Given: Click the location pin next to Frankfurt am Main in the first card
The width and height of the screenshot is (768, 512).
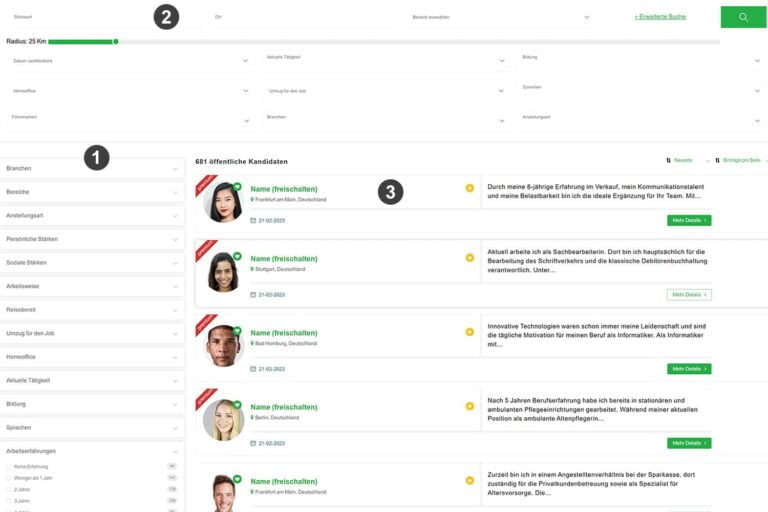Looking at the screenshot, I should 253,199.
